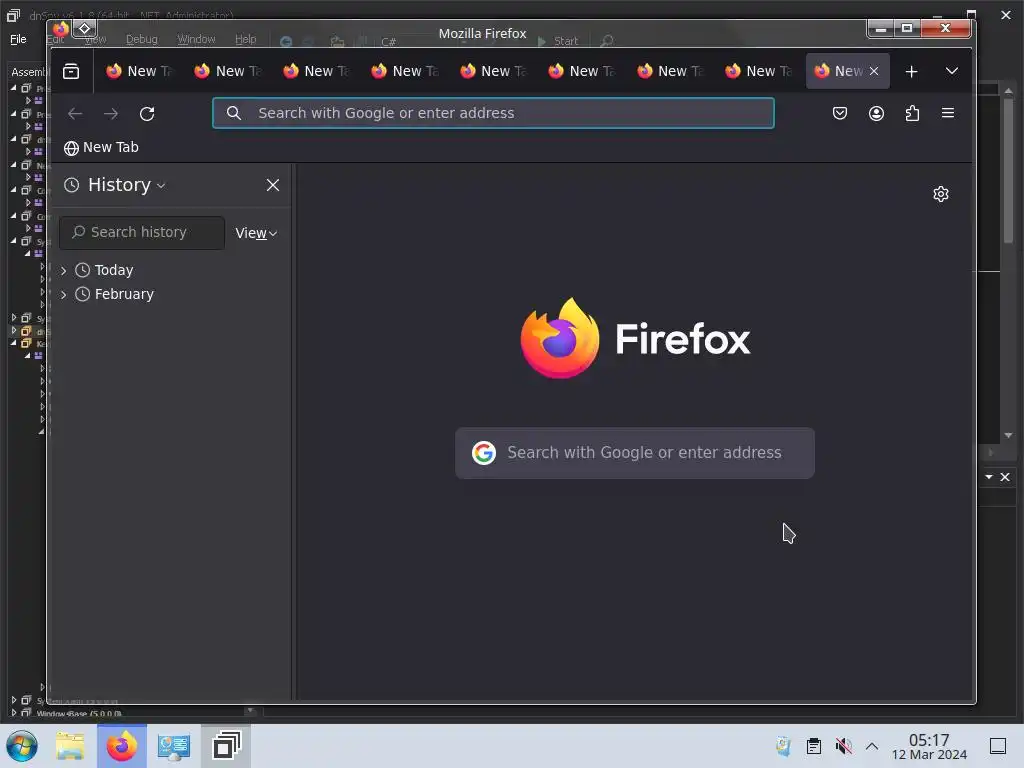Go back to previous page
Image resolution: width=1024 pixels, height=768 pixels.
coord(75,114)
